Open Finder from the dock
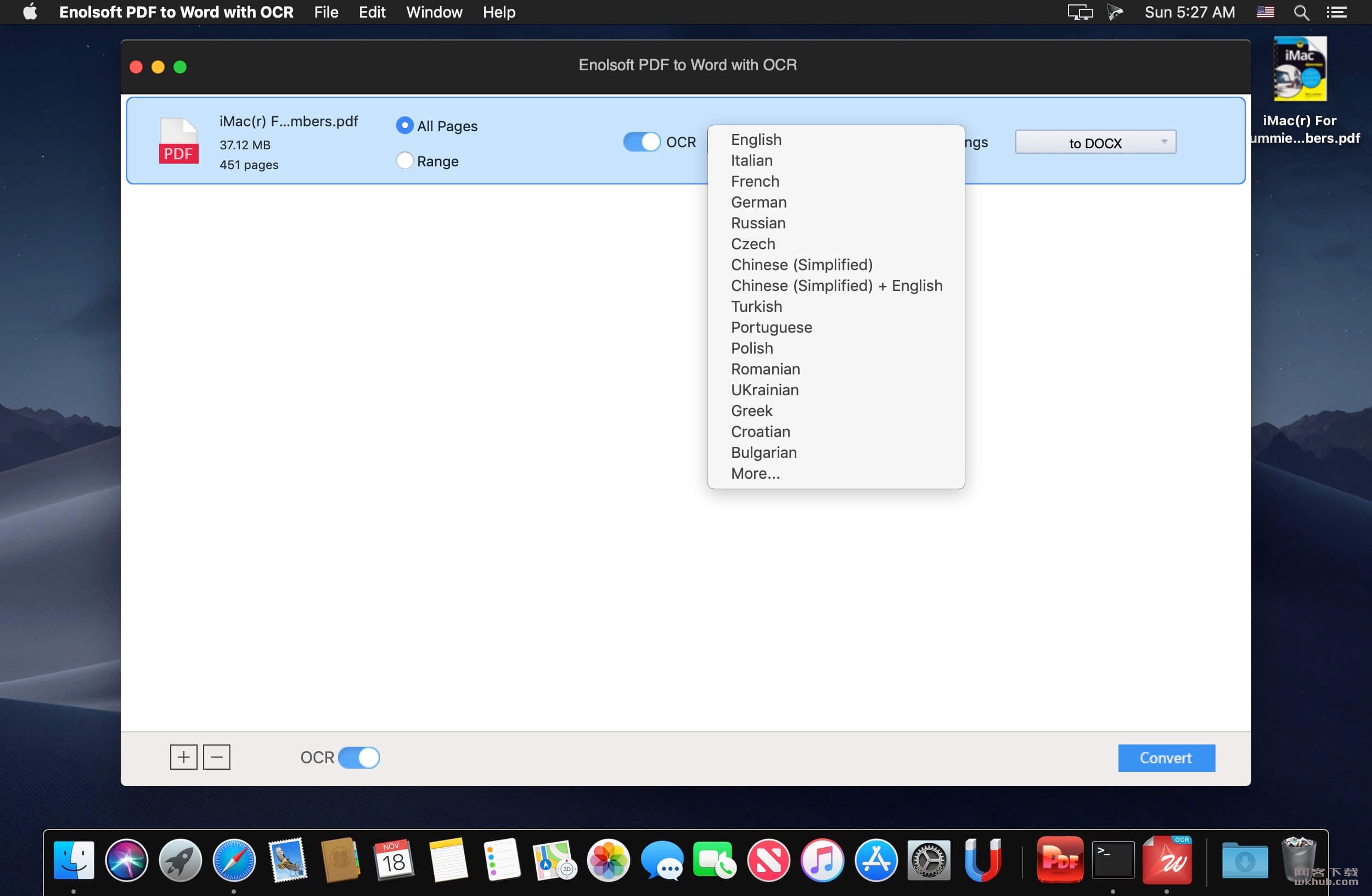1372x896 pixels. [74, 860]
